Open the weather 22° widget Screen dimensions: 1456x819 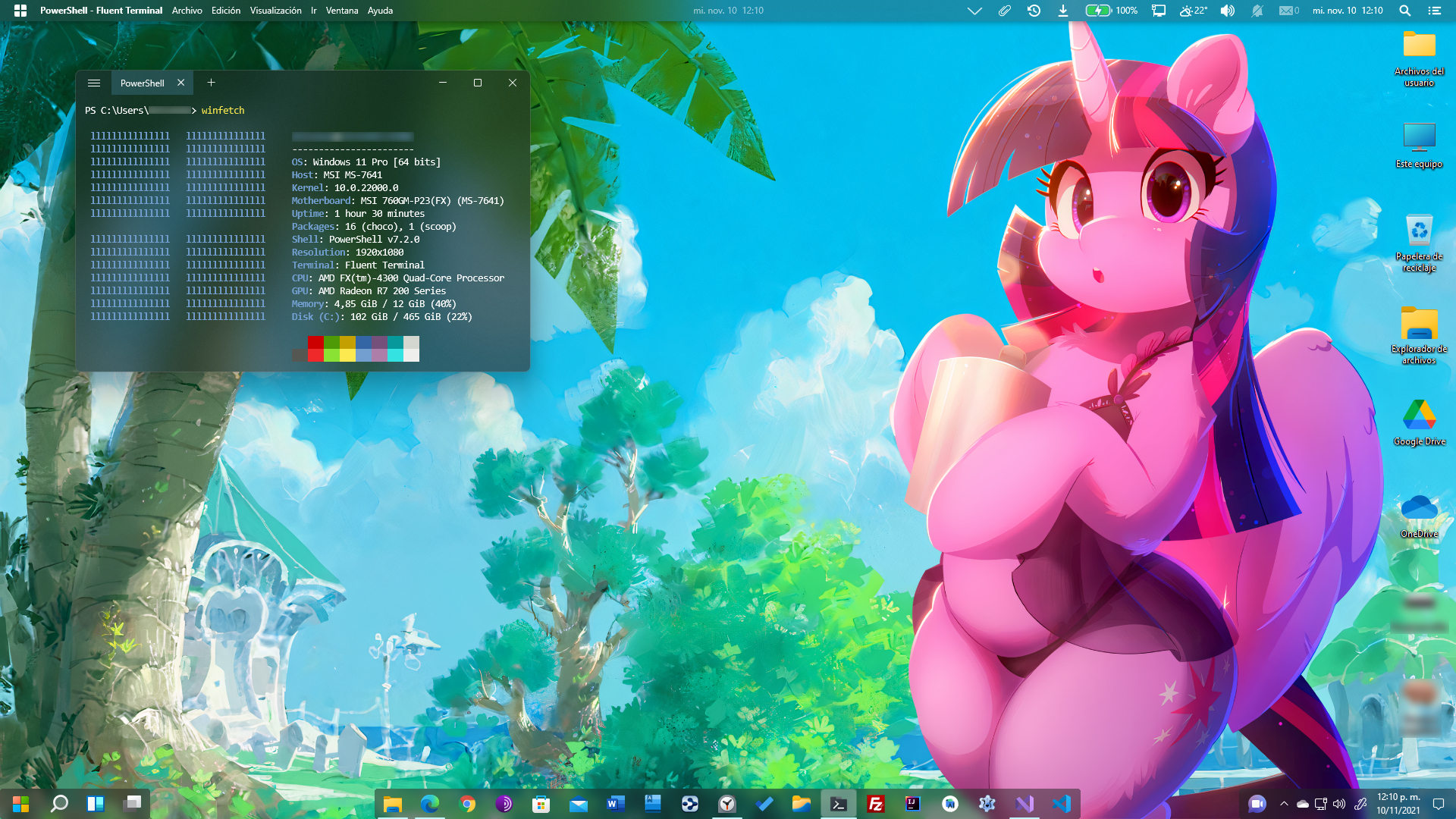[1193, 11]
